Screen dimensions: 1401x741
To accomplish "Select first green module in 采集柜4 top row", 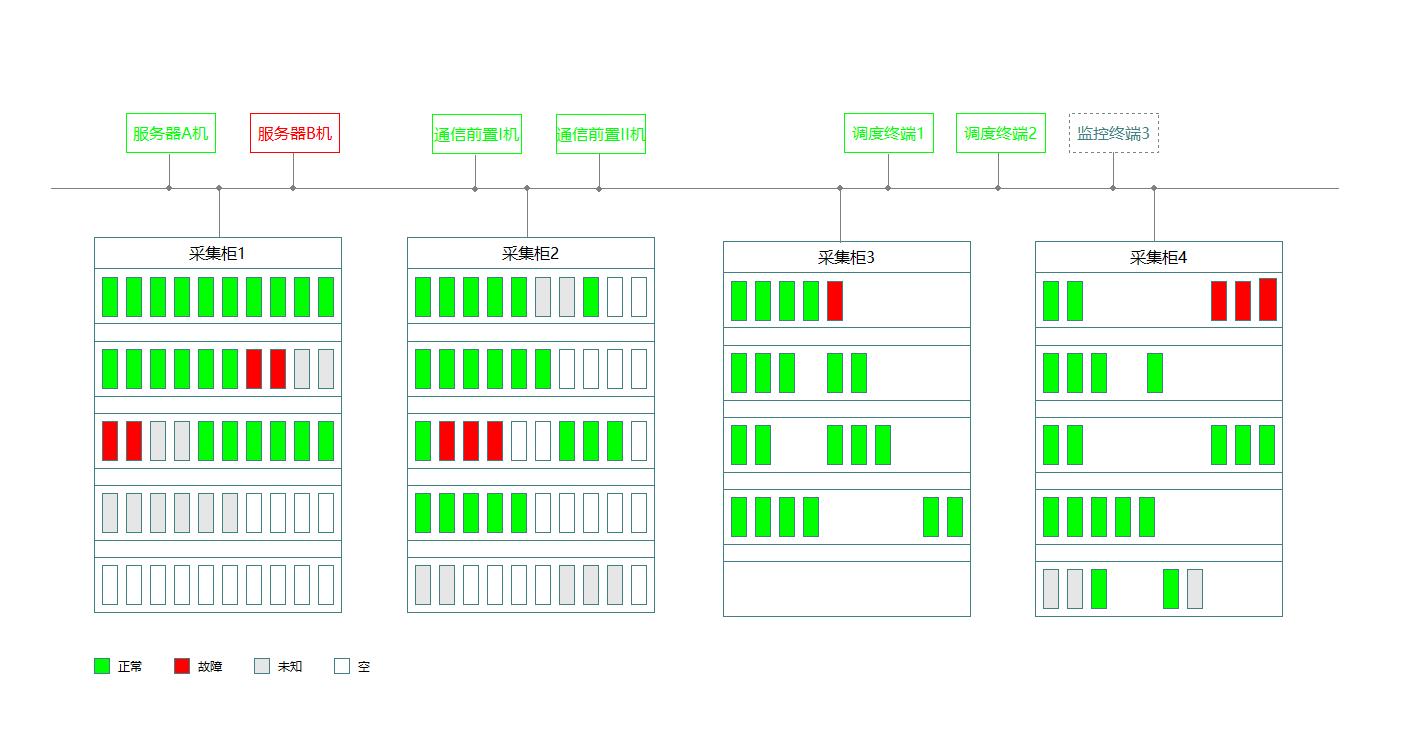I will tap(1051, 301).
